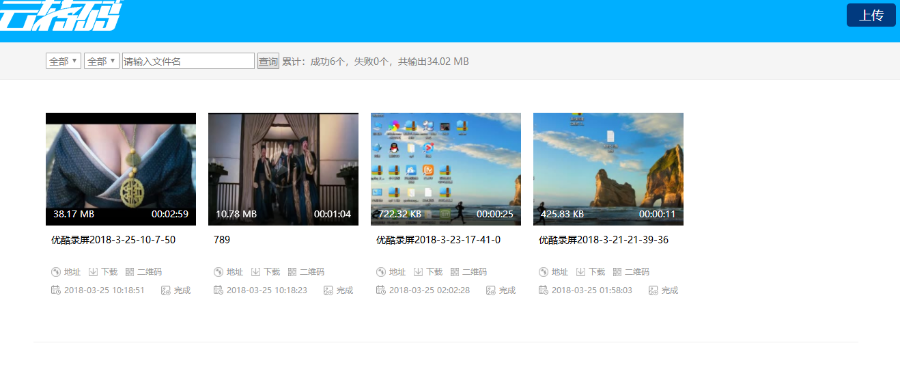Open the 38.17 MB video thumbnail
This screenshot has height=367, width=900.
point(121,169)
